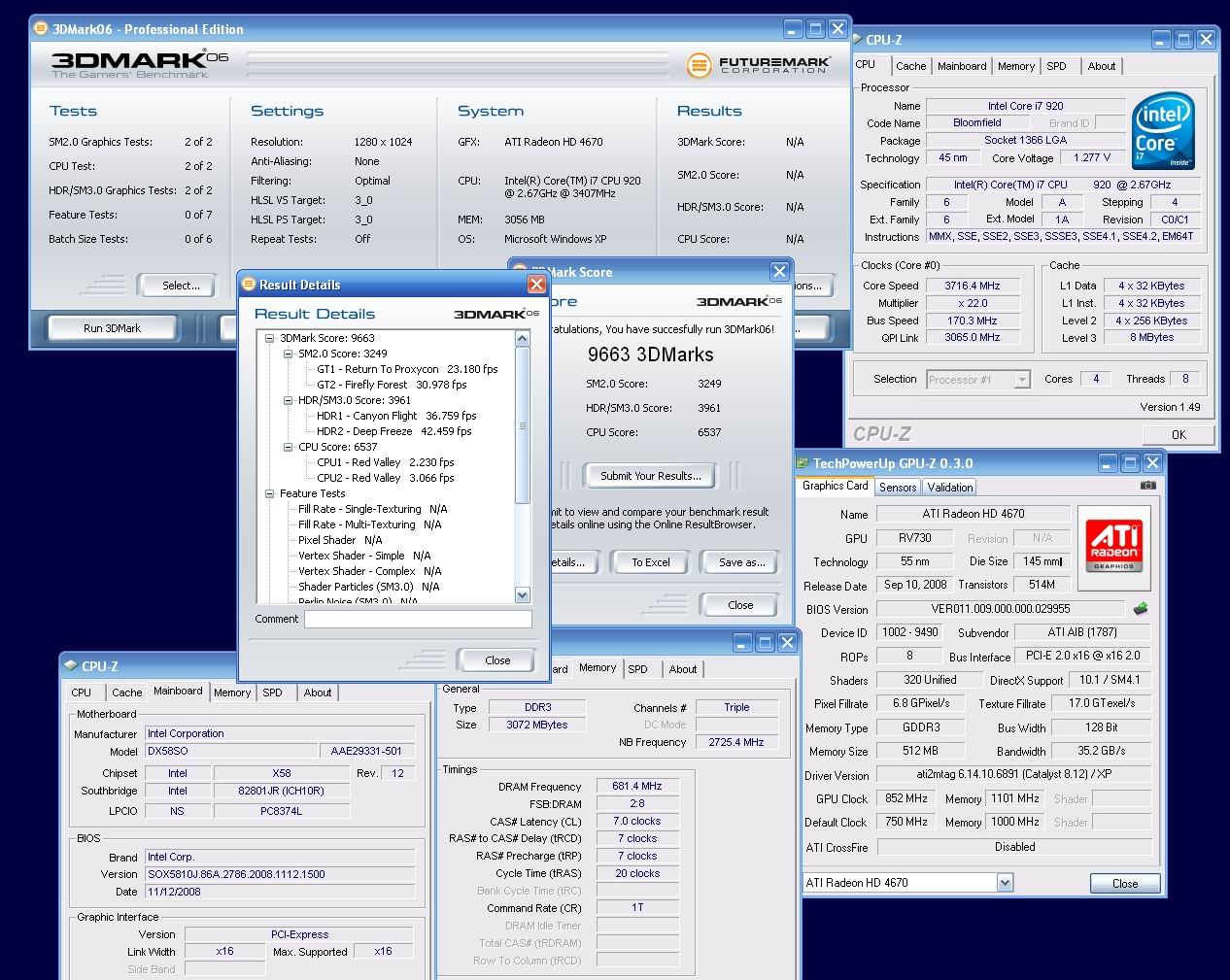Screen dimensions: 1230x980
Task: Click the To Excel button
Action: (x=651, y=562)
